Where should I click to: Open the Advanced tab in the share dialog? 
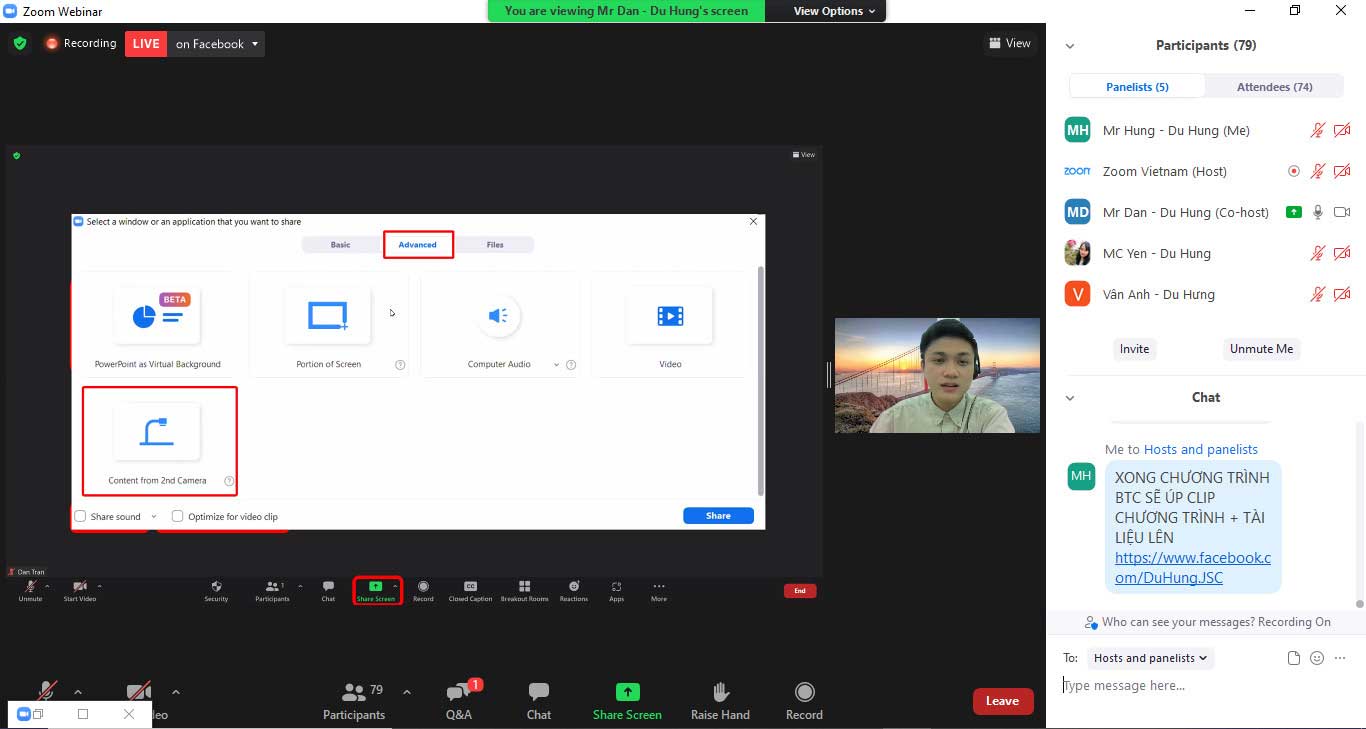pos(418,244)
